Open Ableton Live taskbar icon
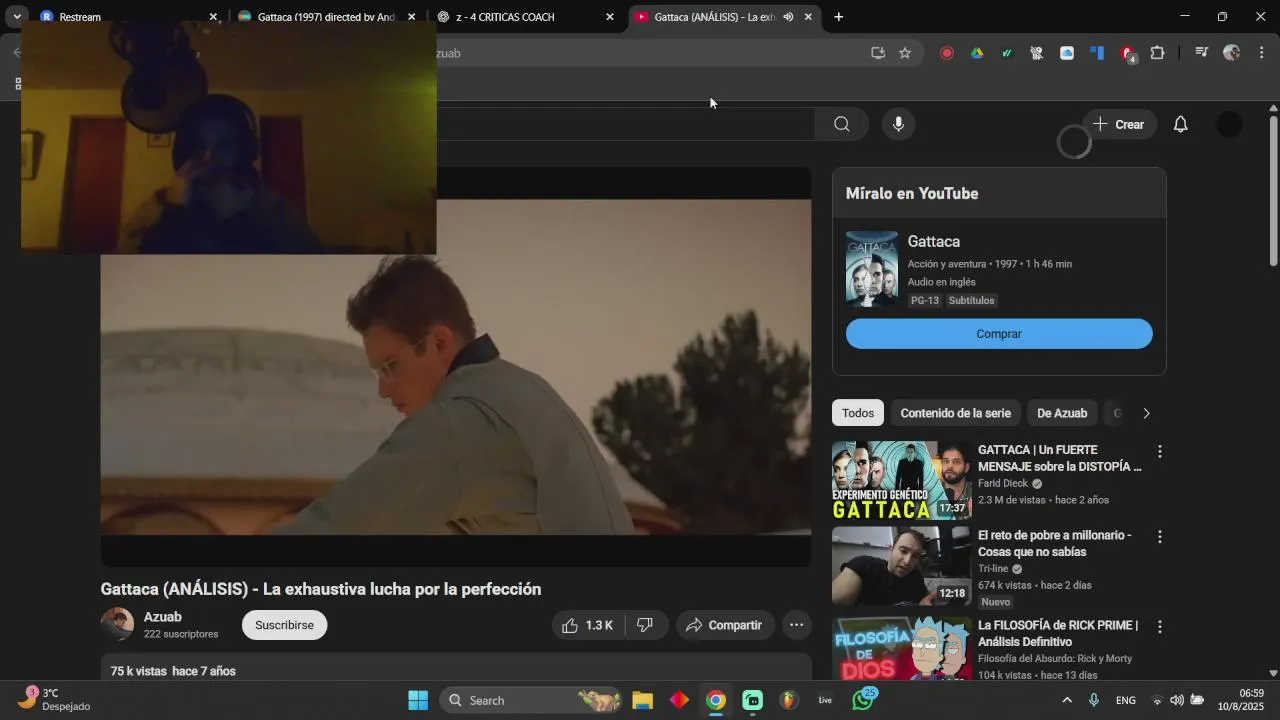 pyautogui.click(x=825, y=700)
